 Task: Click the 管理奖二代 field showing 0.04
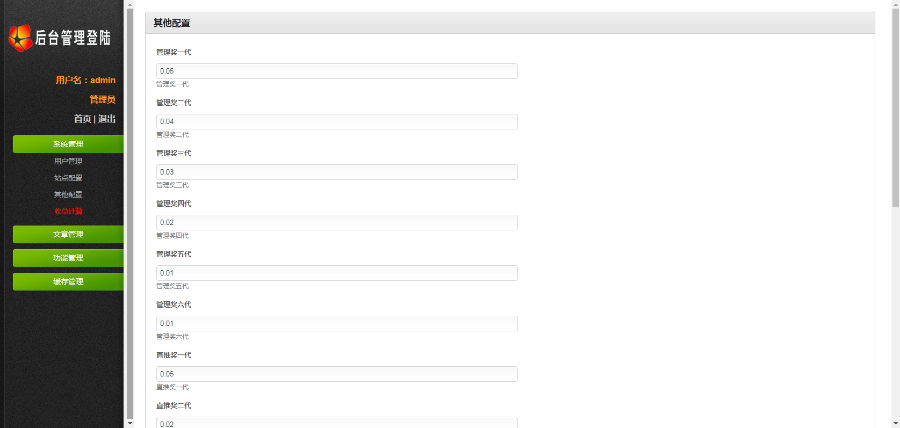336,122
